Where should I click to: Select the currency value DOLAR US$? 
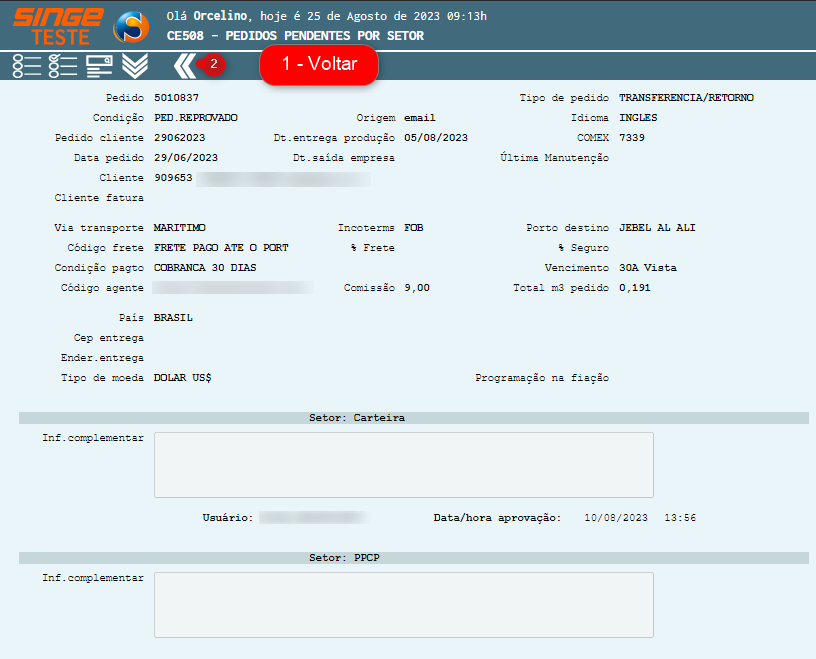[183, 378]
